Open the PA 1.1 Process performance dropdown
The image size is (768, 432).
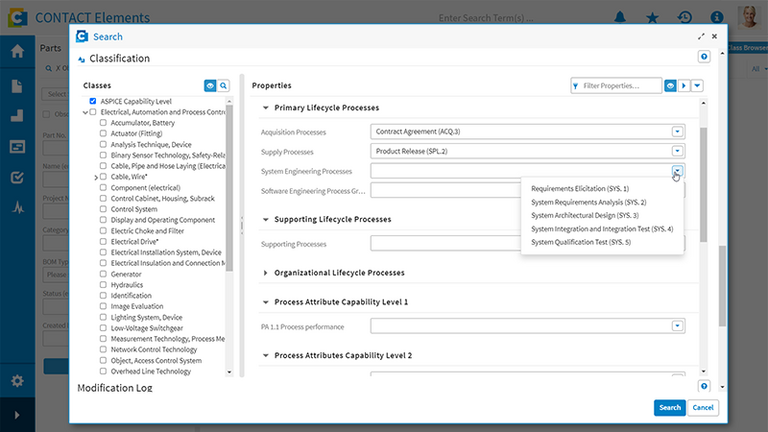(677, 326)
